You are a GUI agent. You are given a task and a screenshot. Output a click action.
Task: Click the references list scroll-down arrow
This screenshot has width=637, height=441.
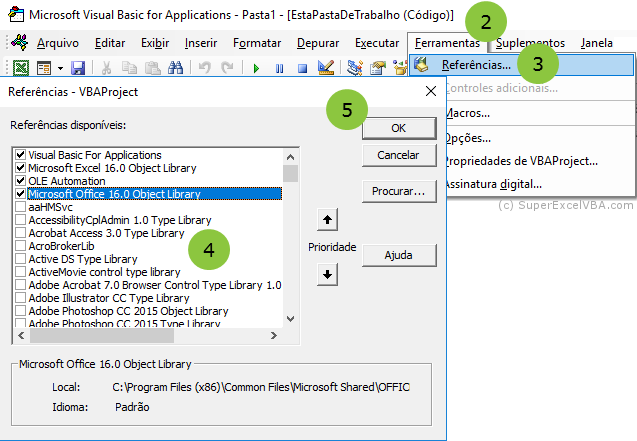coord(290,319)
